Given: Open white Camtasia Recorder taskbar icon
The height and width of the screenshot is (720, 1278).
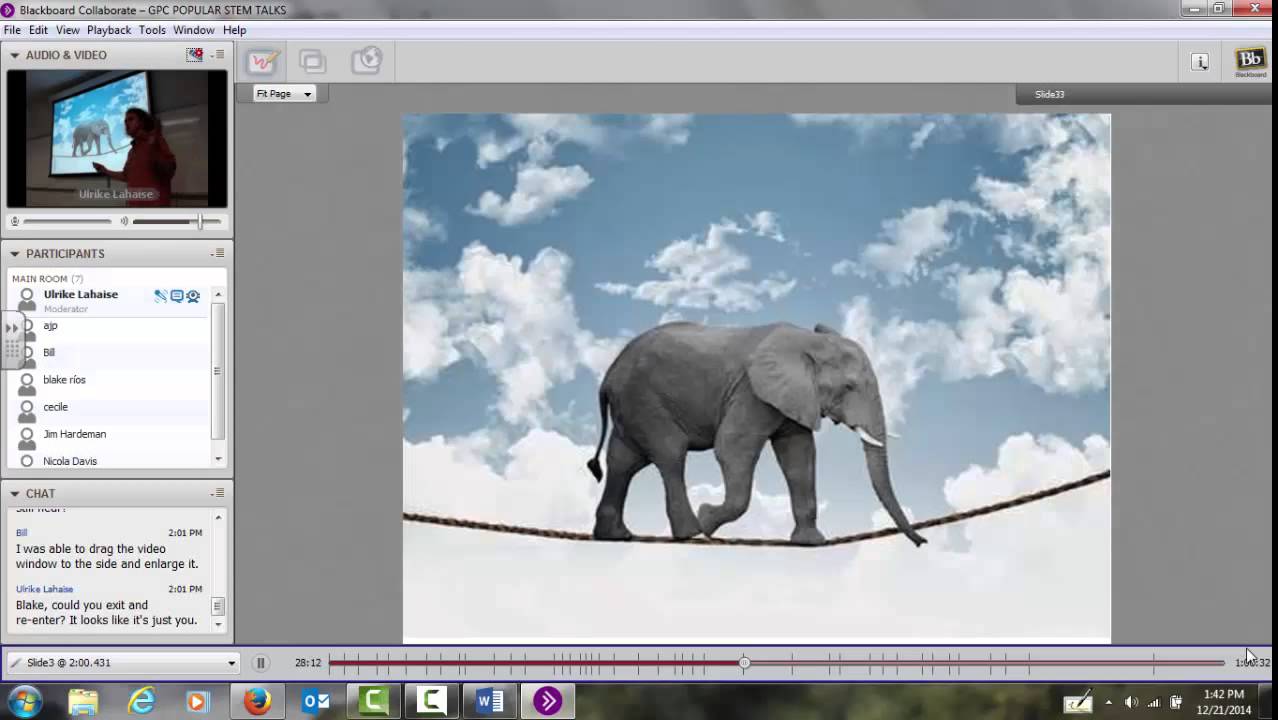Looking at the screenshot, I should 431,702.
